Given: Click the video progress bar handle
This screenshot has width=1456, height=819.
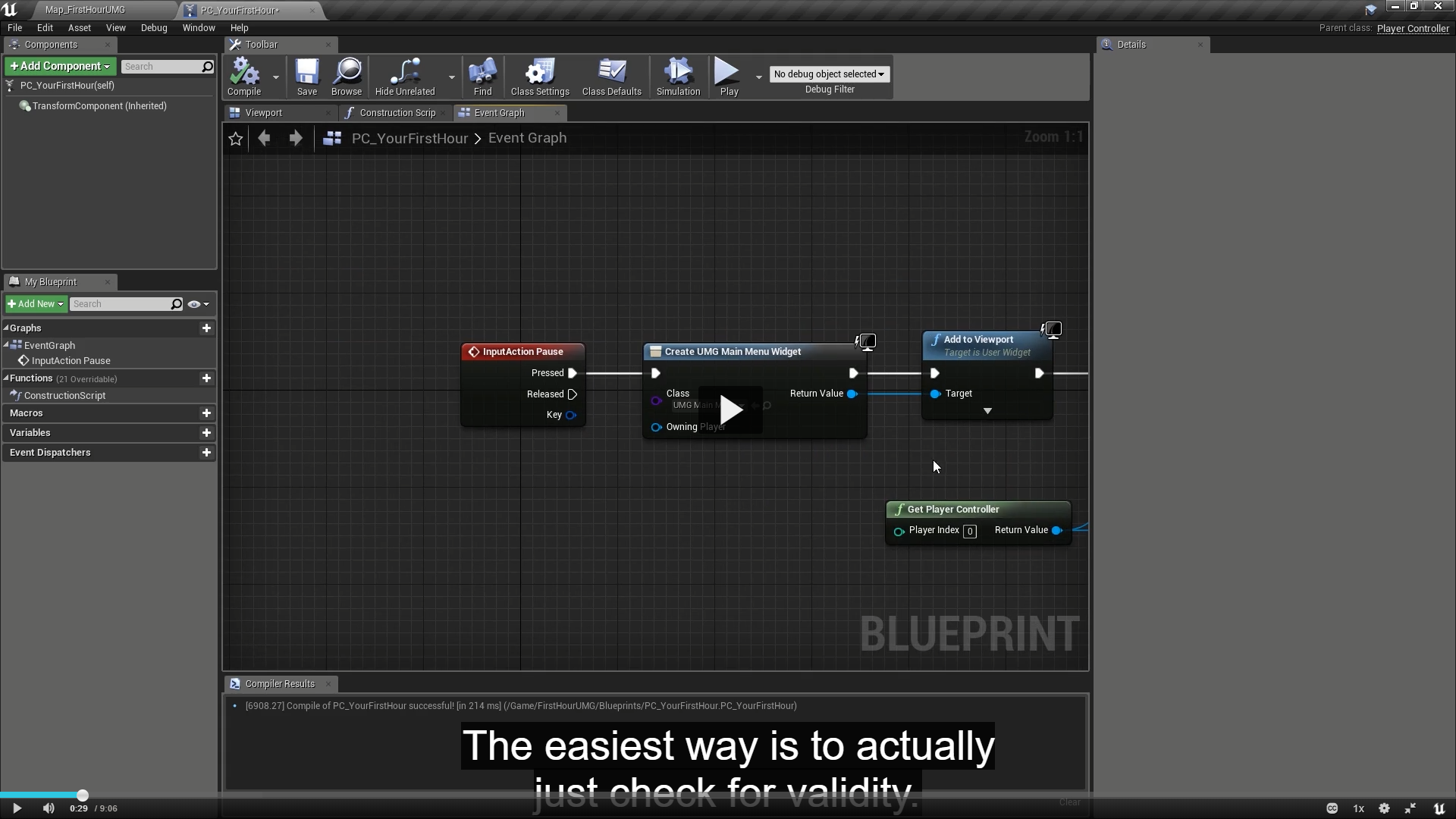Looking at the screenshot, I should 83,795.
